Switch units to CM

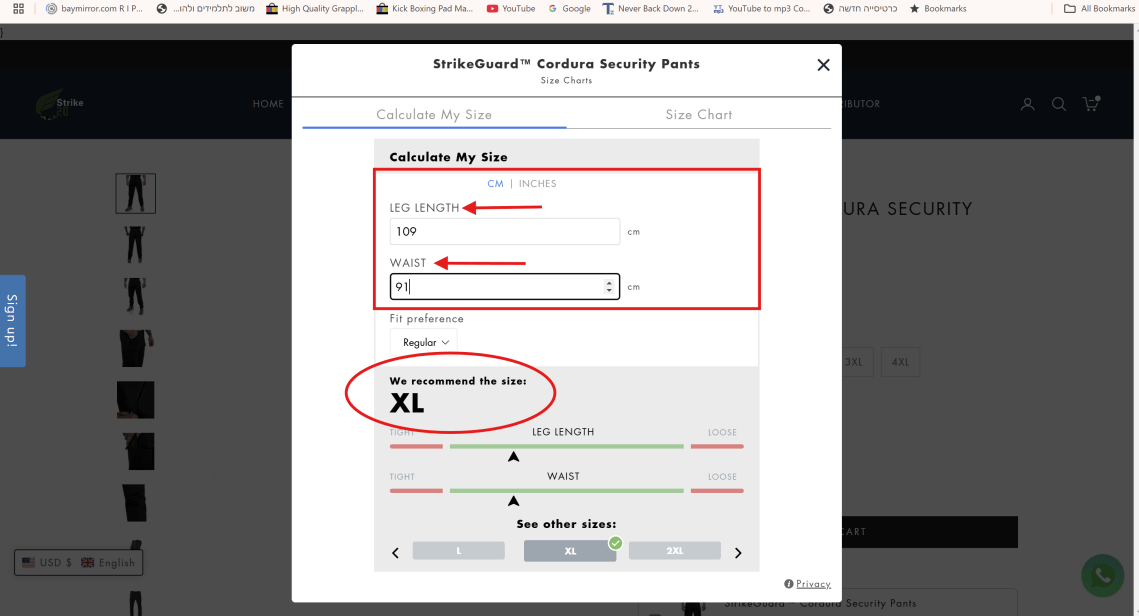495,184
